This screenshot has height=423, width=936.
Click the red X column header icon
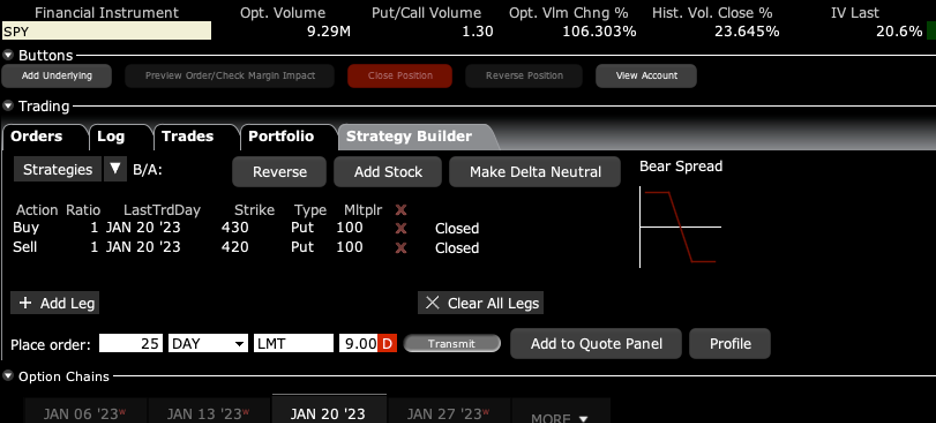[x=401, y=210]
